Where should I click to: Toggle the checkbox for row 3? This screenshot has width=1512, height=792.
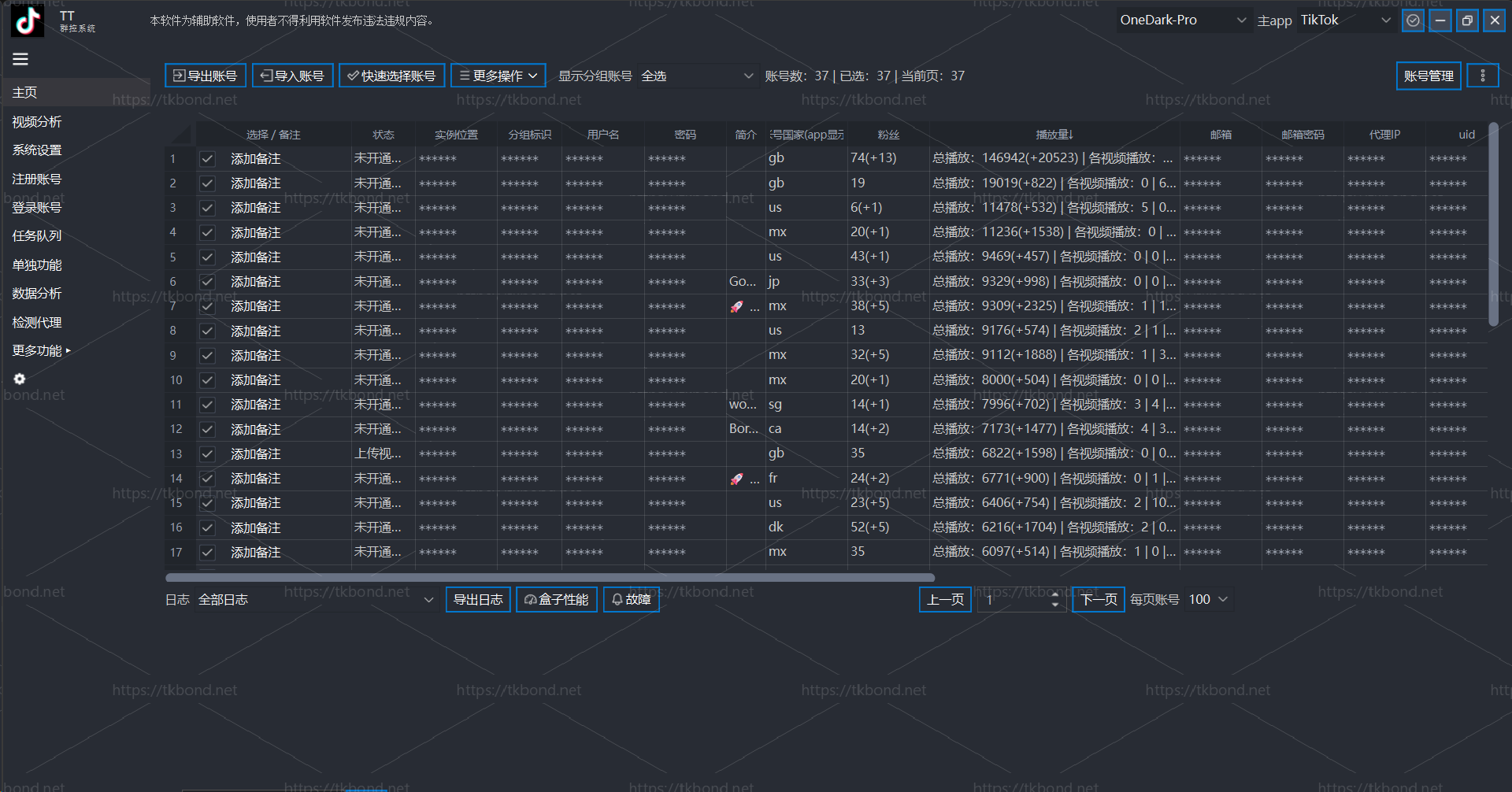207,208
